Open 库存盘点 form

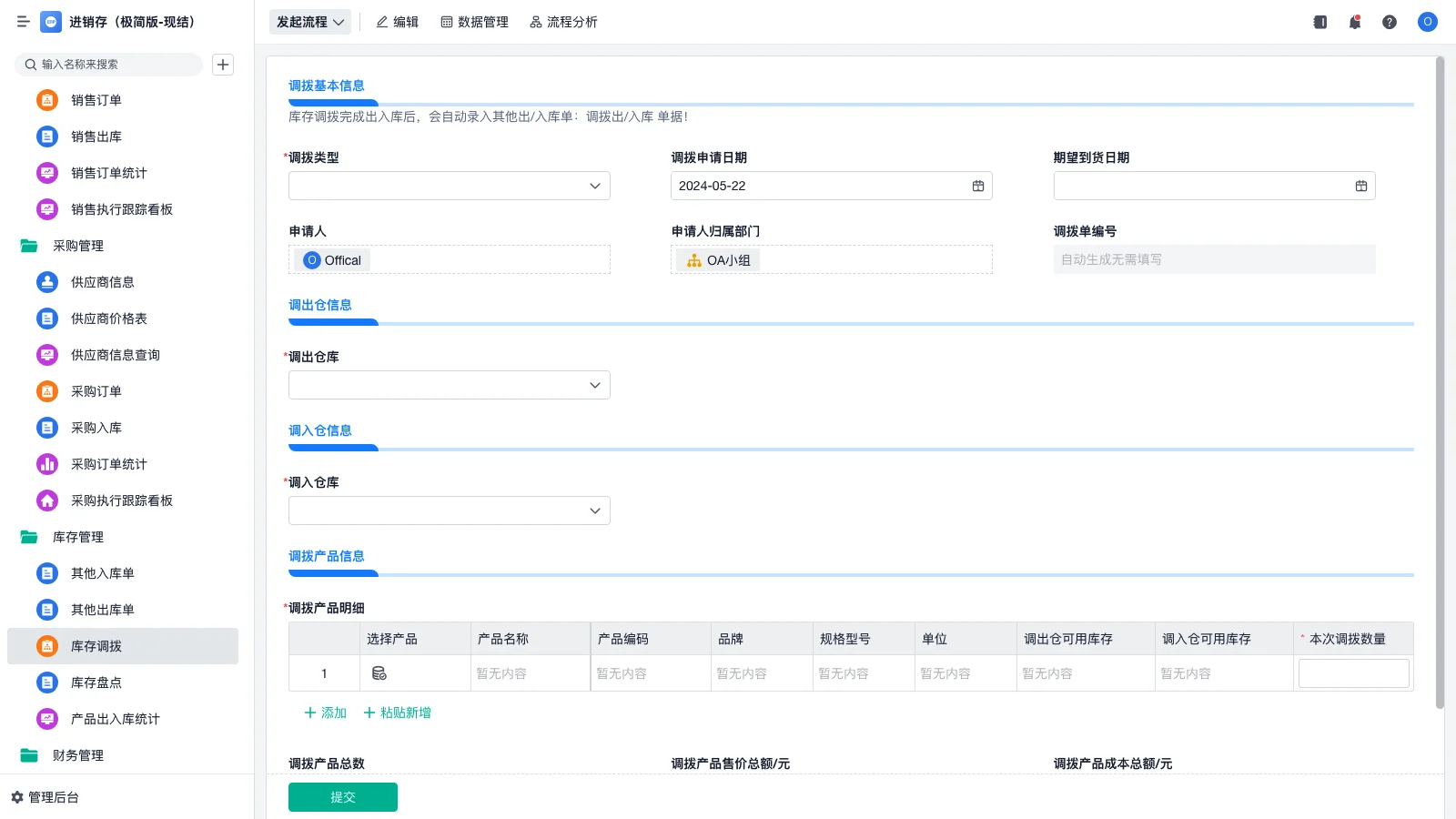(x=123, y=682)
